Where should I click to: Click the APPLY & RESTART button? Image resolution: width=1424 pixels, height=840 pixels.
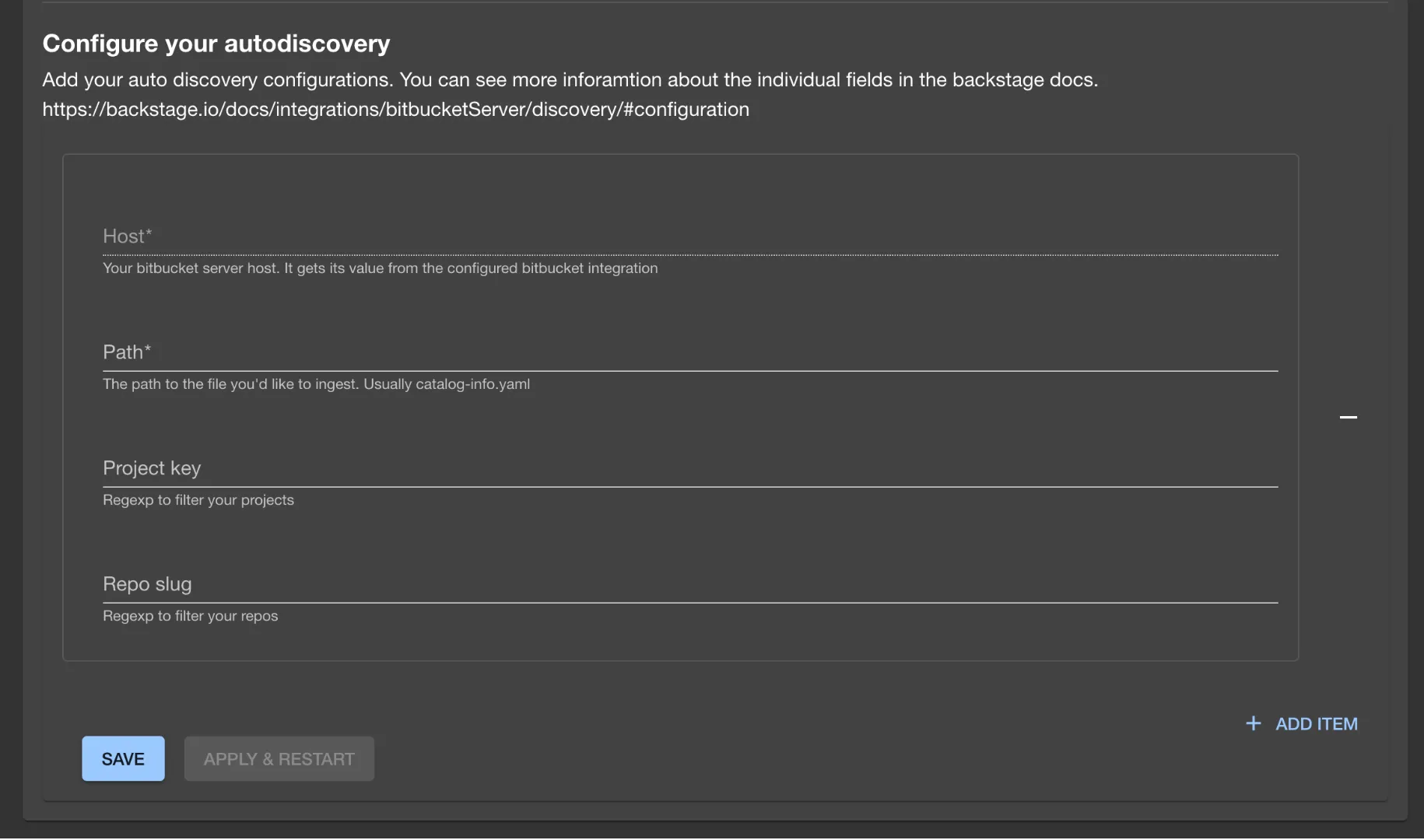click(x=279, y=759)
